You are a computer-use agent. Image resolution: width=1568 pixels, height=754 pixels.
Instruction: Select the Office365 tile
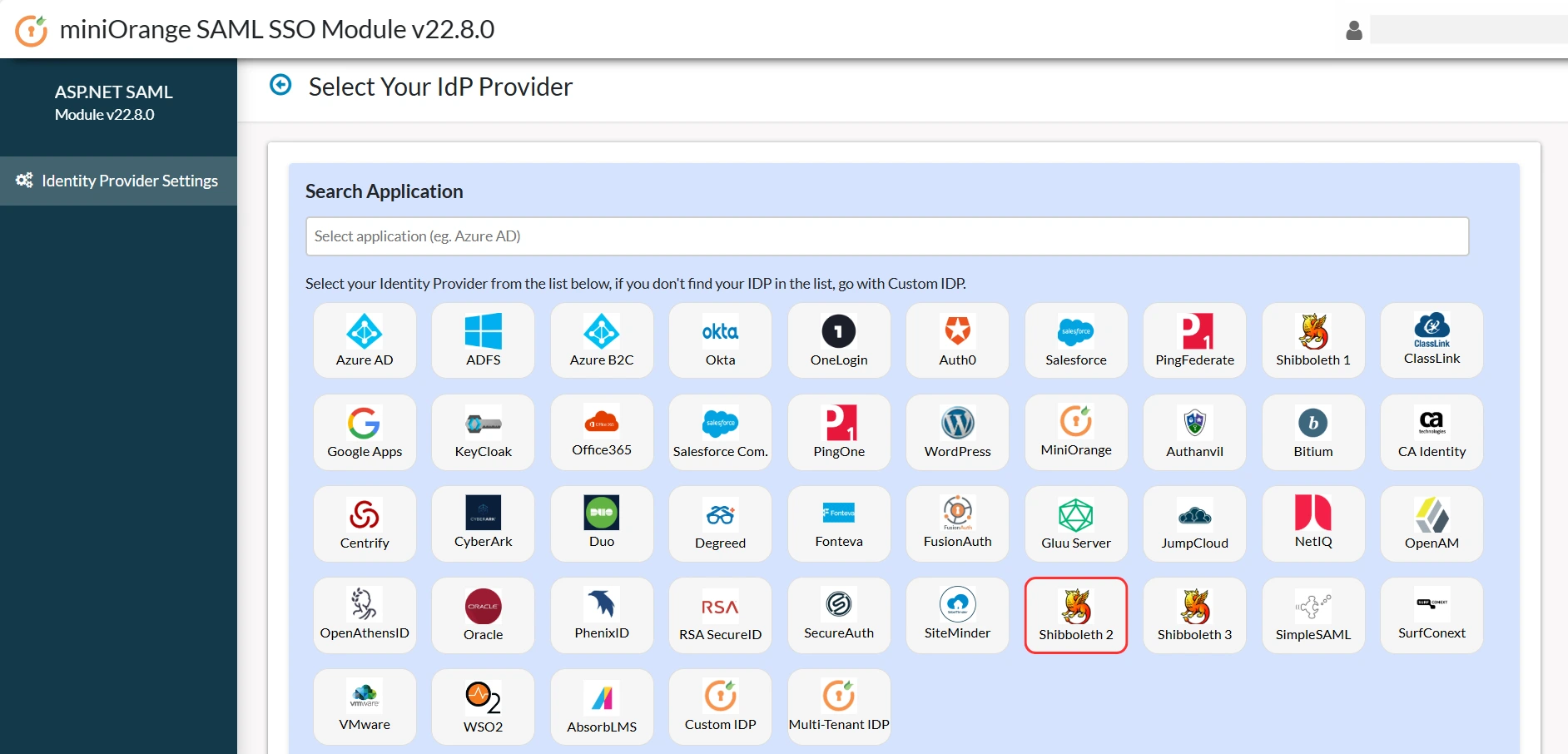click(x=602, y=432)
